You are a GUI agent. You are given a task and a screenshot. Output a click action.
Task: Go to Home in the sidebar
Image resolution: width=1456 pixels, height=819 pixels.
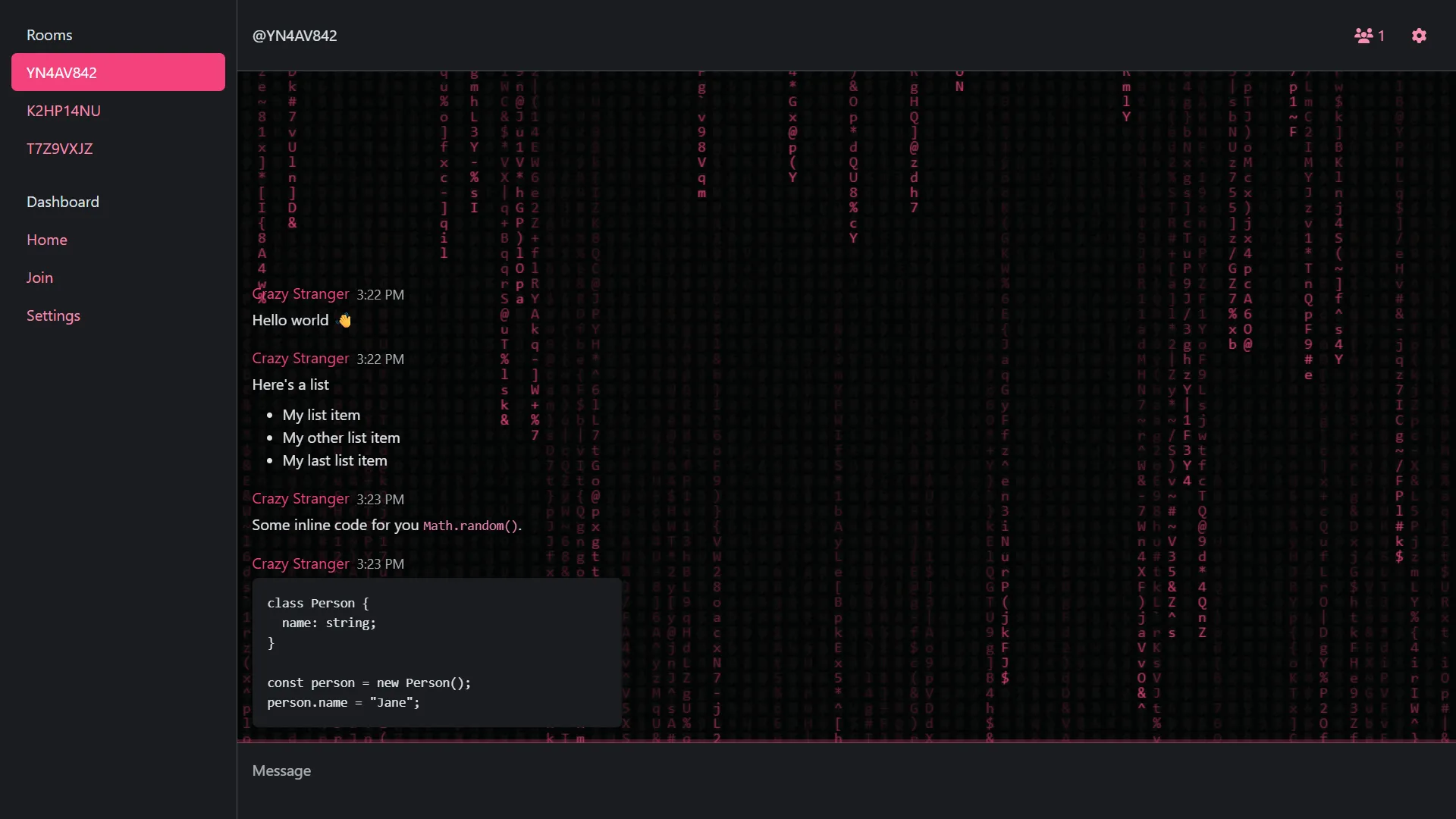tap(46, 240)
